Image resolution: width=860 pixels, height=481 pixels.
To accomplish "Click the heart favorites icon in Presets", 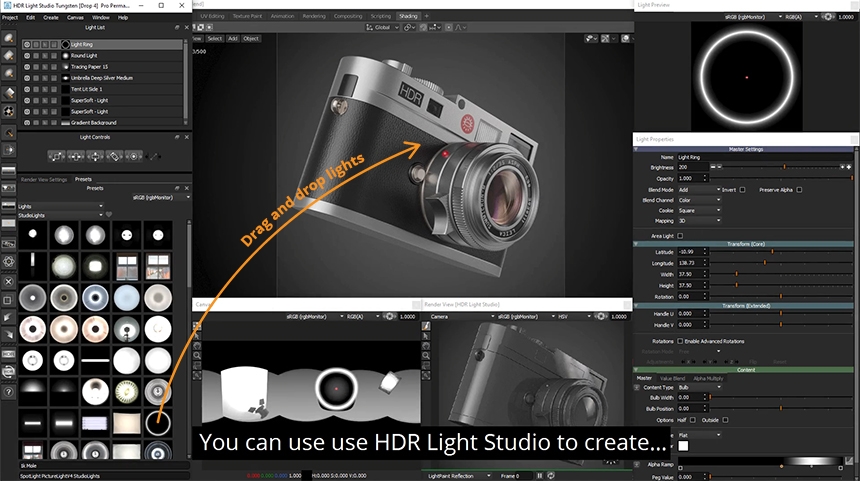I will point(109,215).
